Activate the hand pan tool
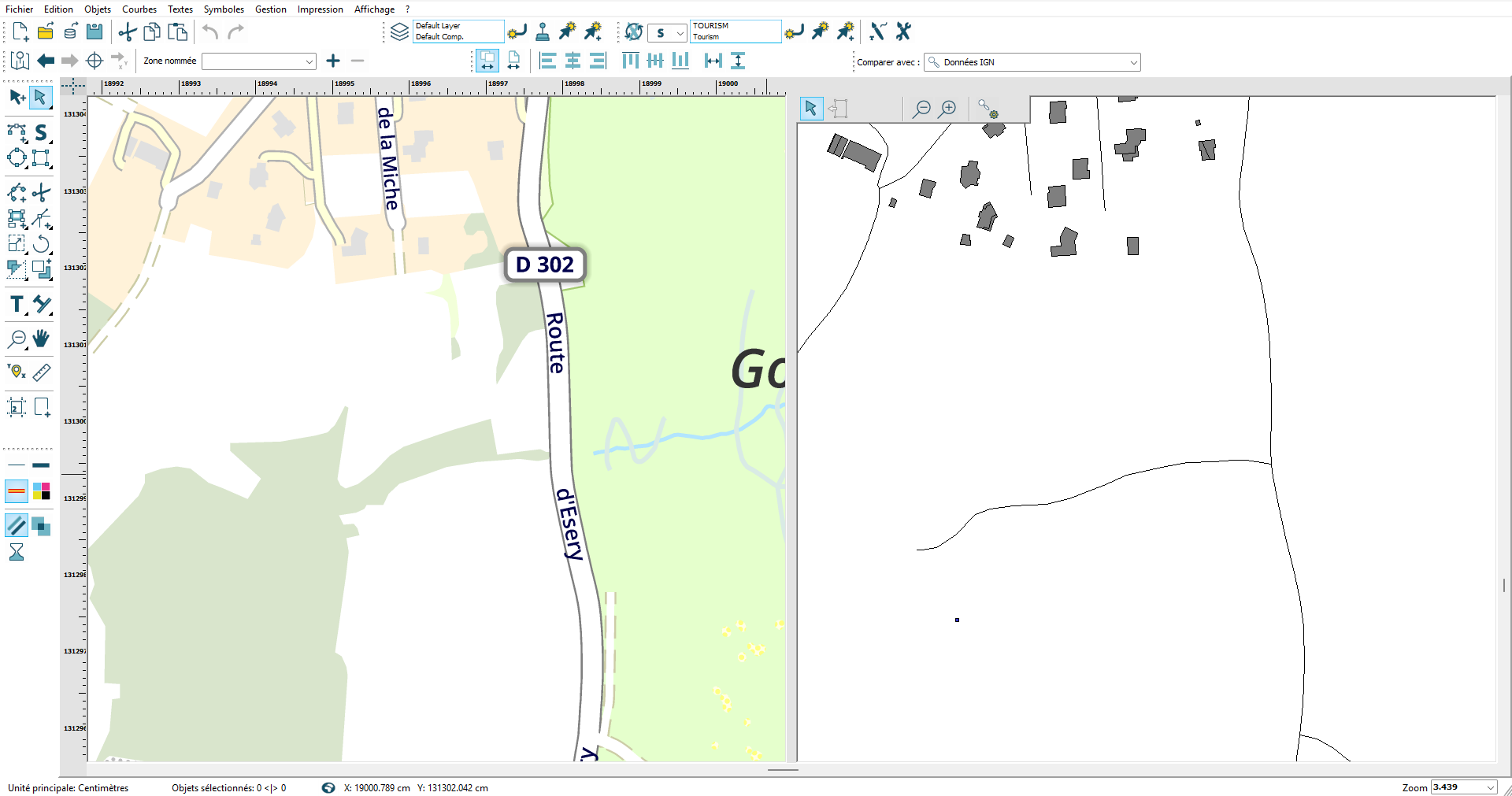 (41, 339)
